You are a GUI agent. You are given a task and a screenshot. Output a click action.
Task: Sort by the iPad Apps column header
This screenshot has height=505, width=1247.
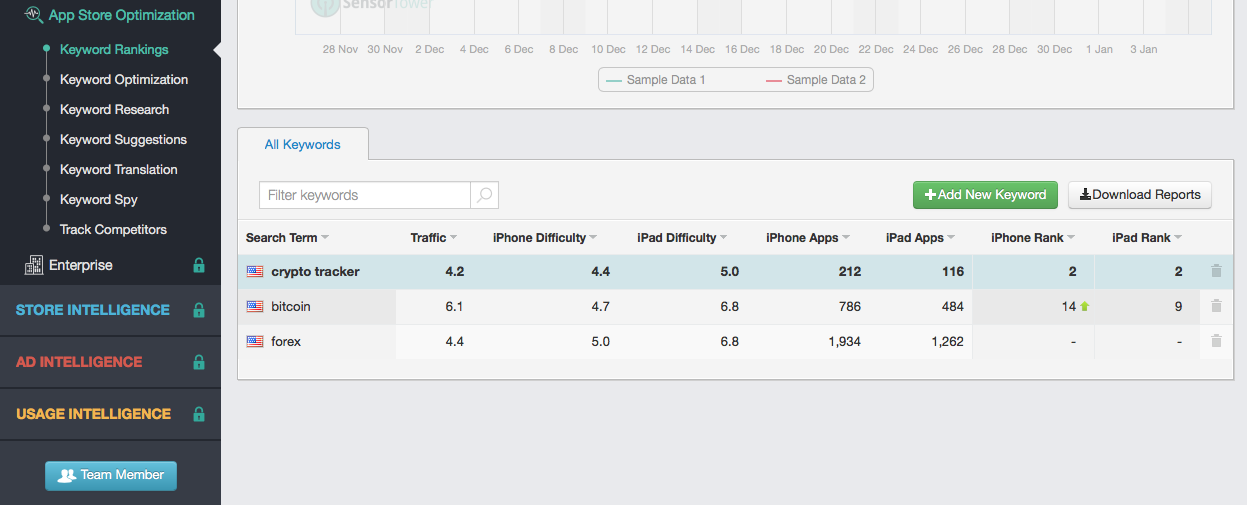pyautogui.click(x=920, y=238)
